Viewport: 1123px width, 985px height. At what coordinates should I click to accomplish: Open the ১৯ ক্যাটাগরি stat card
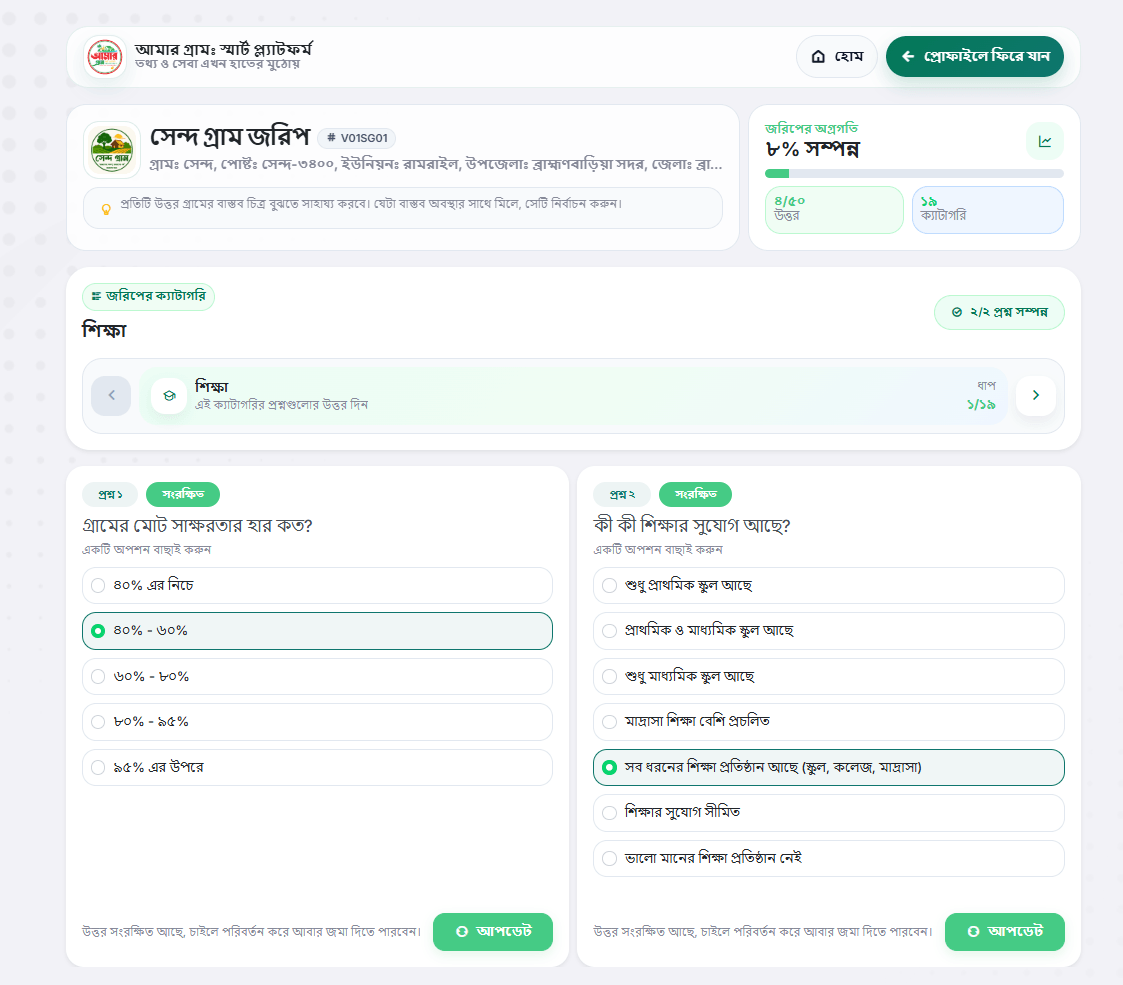pos(988,210)
